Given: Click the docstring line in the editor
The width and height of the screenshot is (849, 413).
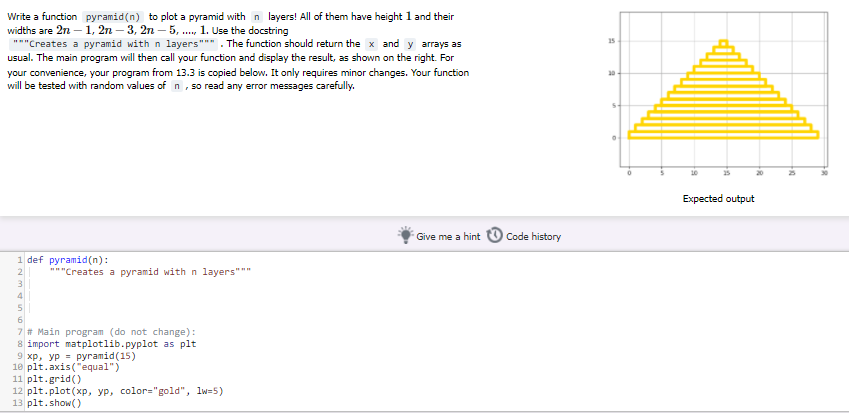Looking at the screenshot, I should click(151, 272).
